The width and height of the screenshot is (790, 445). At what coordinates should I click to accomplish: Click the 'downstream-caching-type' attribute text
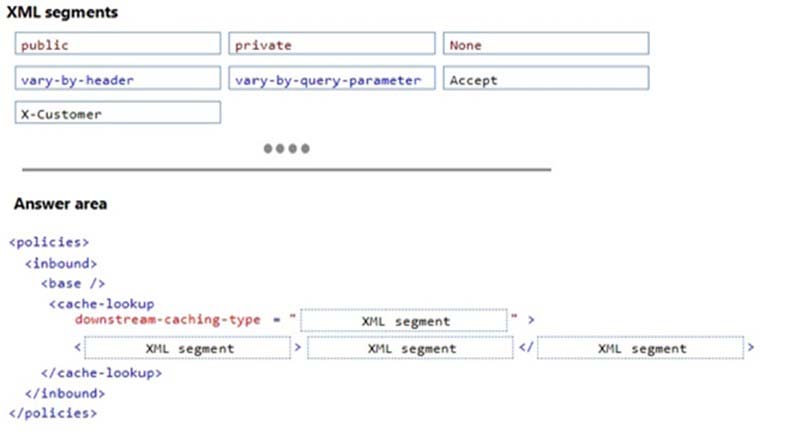(x=168, y=320)
